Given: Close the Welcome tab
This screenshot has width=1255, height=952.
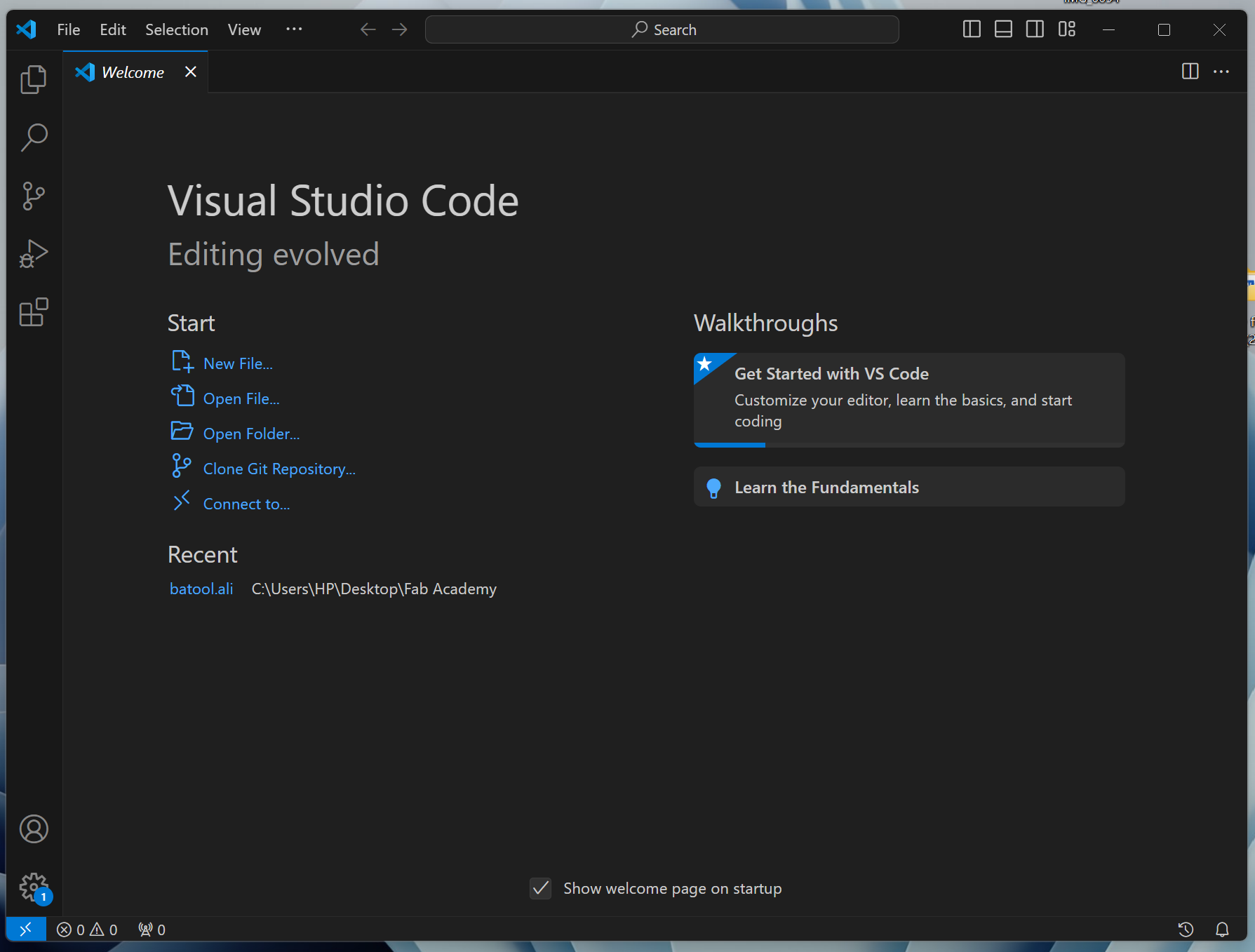Looking at the screenshot, I should (x=191, y=72).
